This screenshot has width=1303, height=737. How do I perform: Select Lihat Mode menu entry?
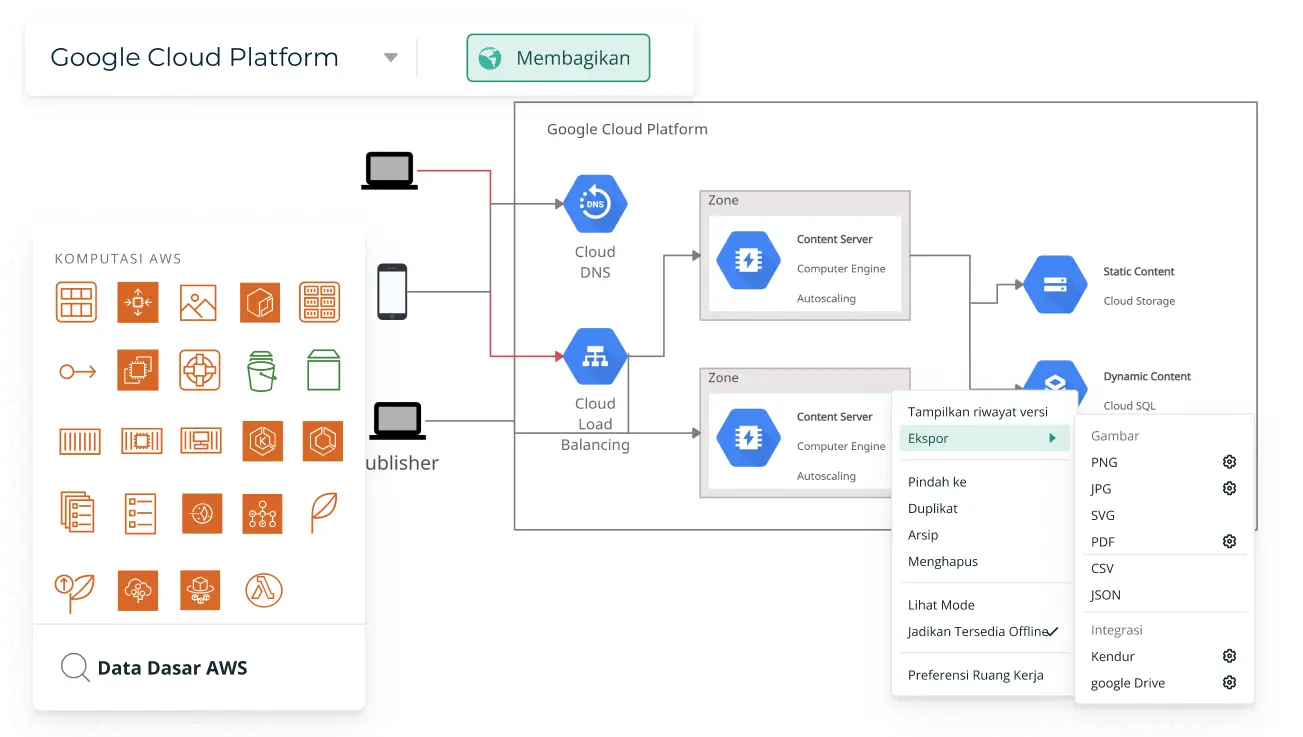pyautogui.click(x=941, y=605)
